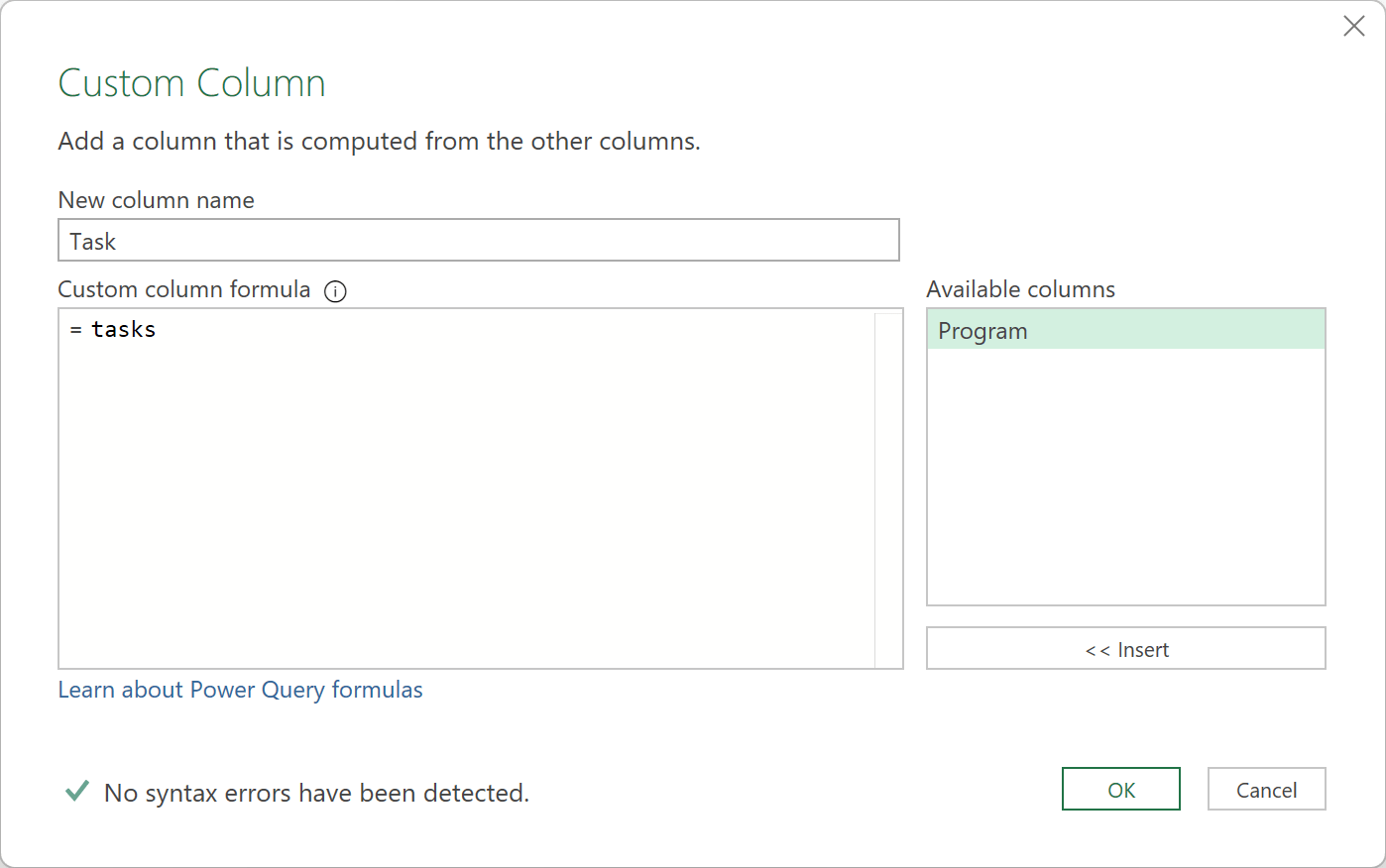Click the equals sign in the formula editor

73,328
